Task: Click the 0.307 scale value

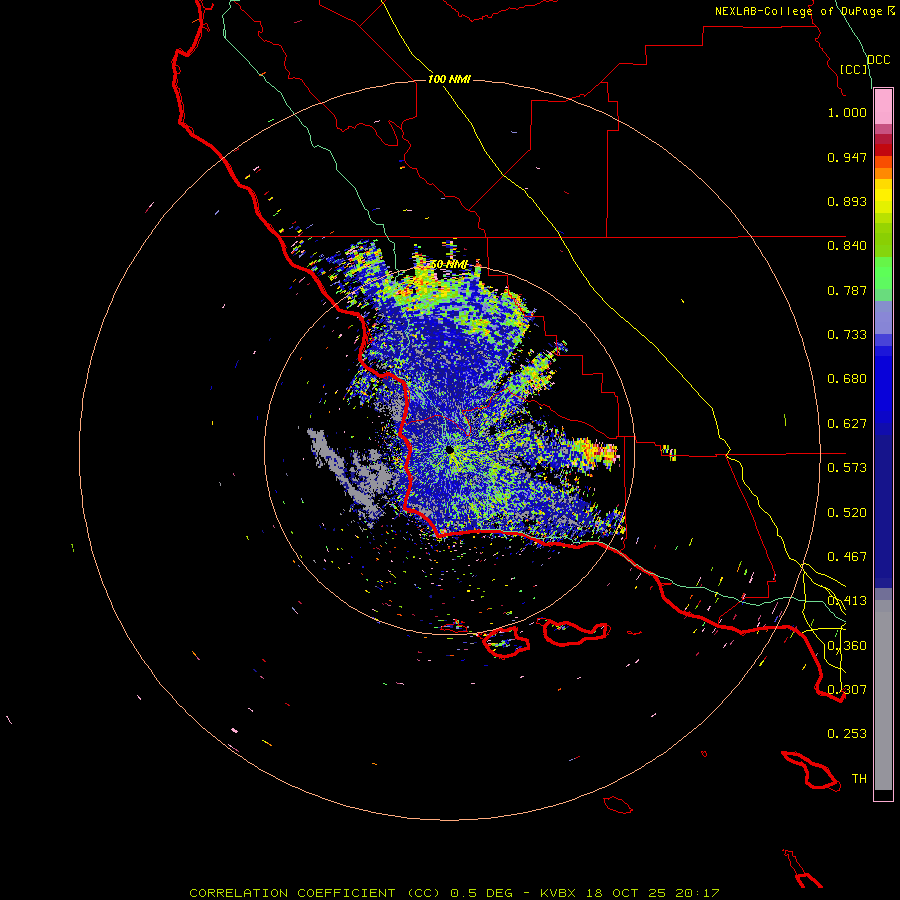Action: (847, 689)
